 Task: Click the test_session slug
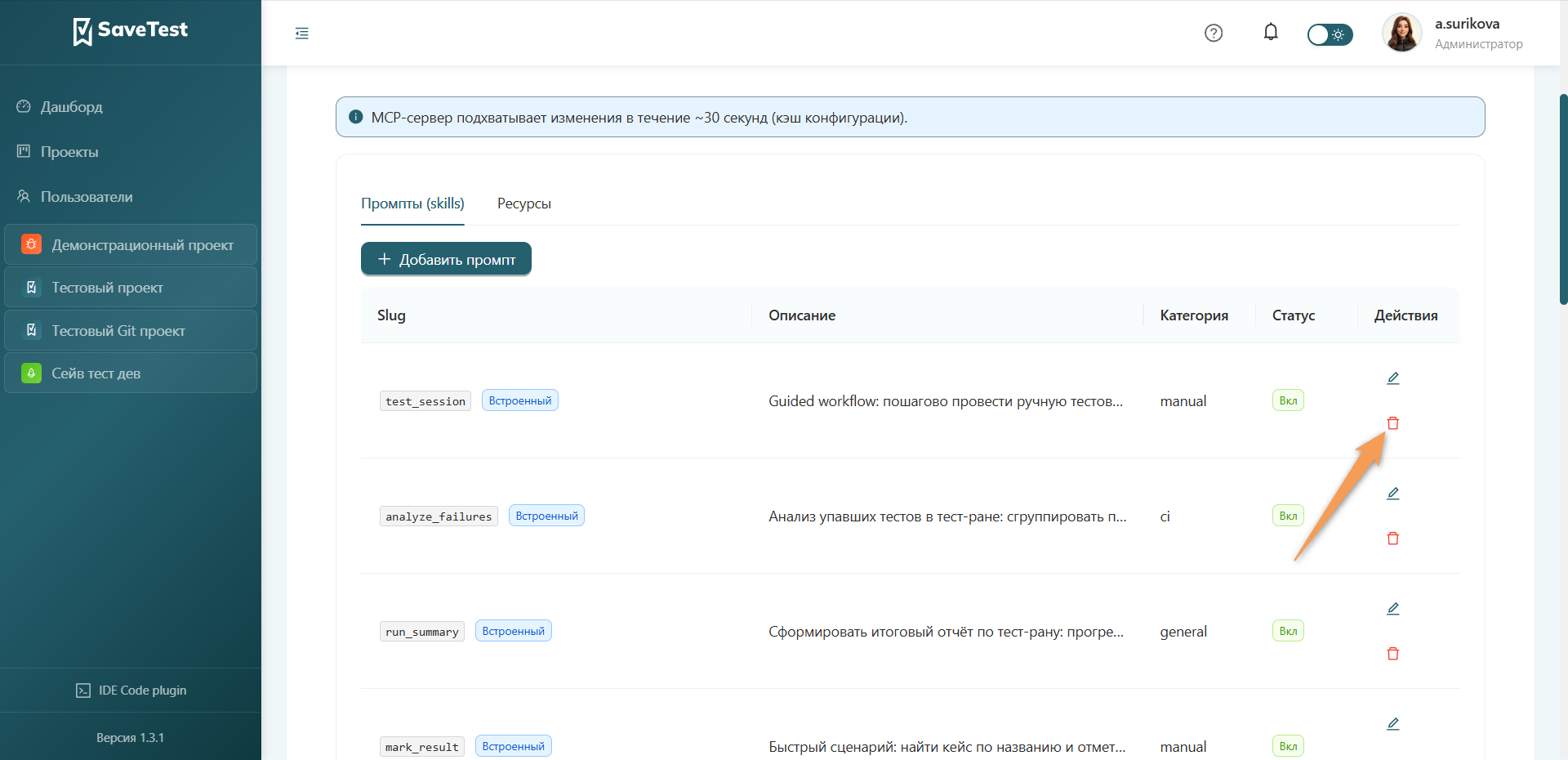tap(425, 401)
